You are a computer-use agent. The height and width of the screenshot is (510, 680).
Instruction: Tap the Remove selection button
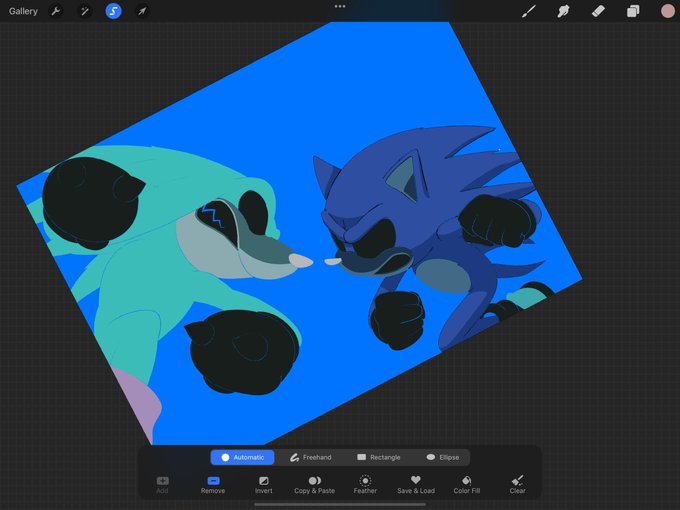(x=213, y=485)
